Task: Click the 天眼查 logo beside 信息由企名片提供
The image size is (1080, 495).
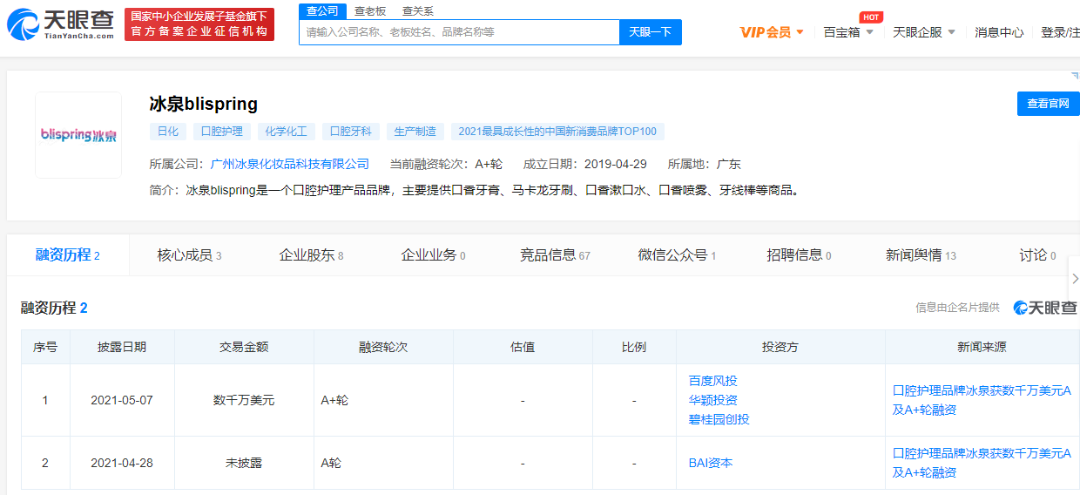Action: (x=1045, y=308)
